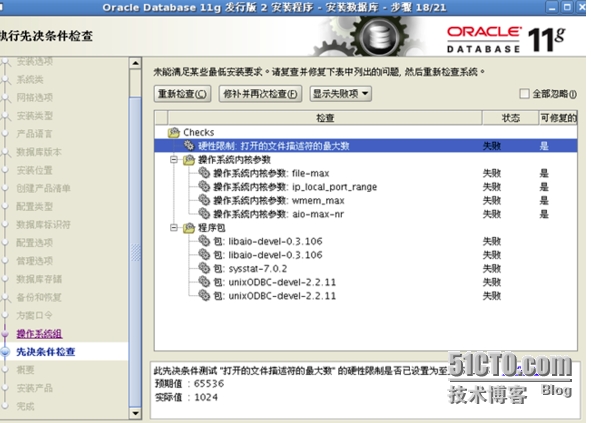Image resolution: width=591 pixels, height=423 pixels.
Task: Click the 实际值 1024 text
Action: pyautogui.click(x=186, y=397)
